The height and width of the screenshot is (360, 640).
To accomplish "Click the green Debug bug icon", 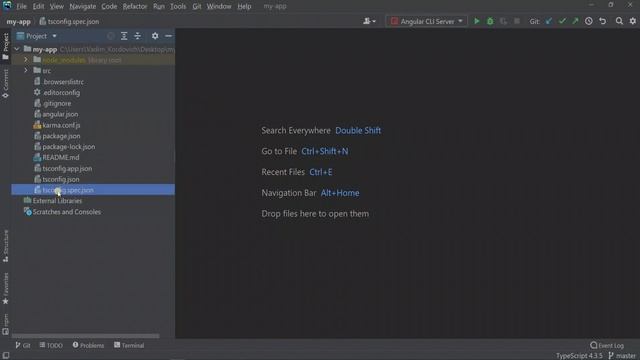I will point(490,21).
